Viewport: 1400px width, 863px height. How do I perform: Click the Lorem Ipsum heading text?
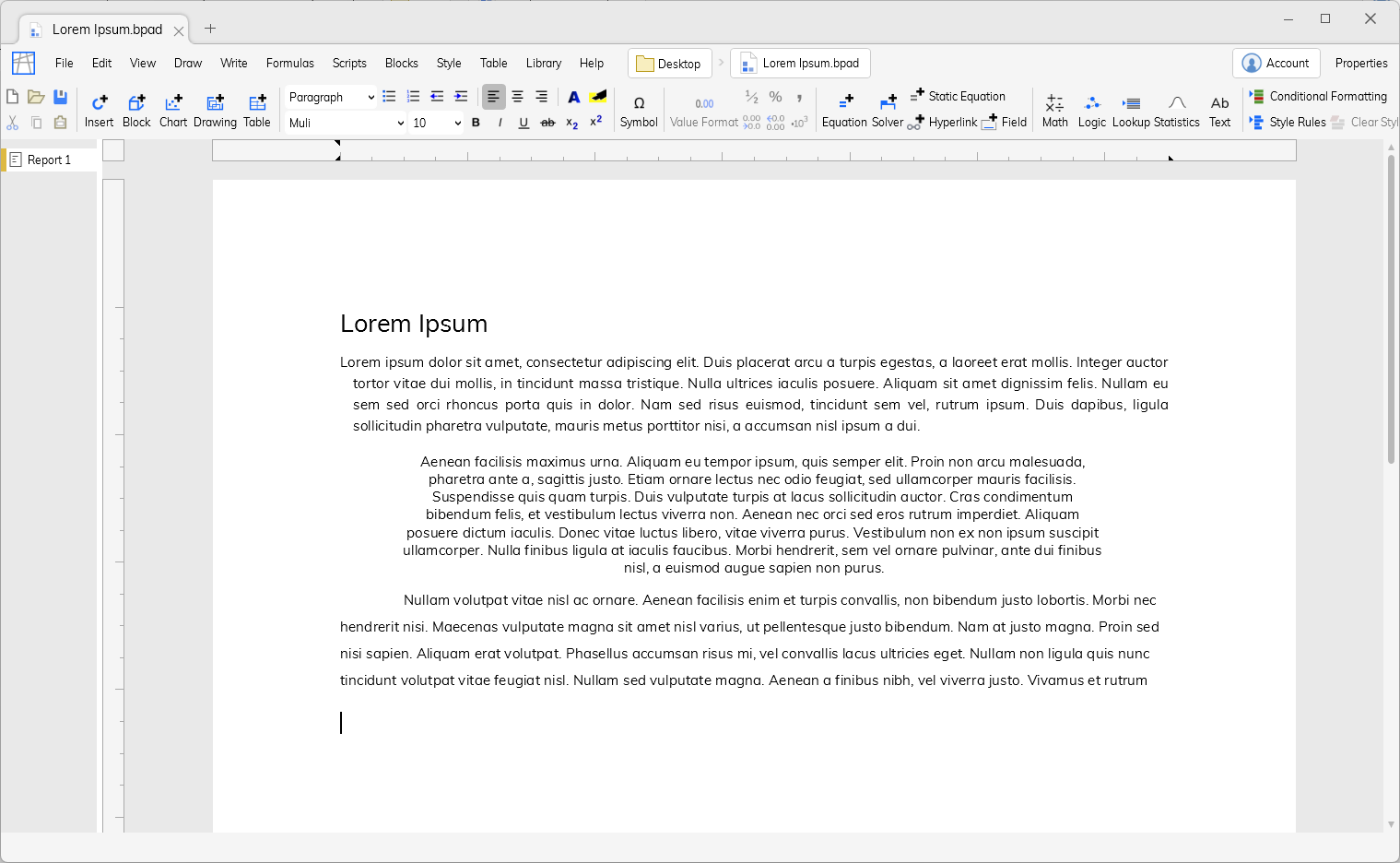414,324
